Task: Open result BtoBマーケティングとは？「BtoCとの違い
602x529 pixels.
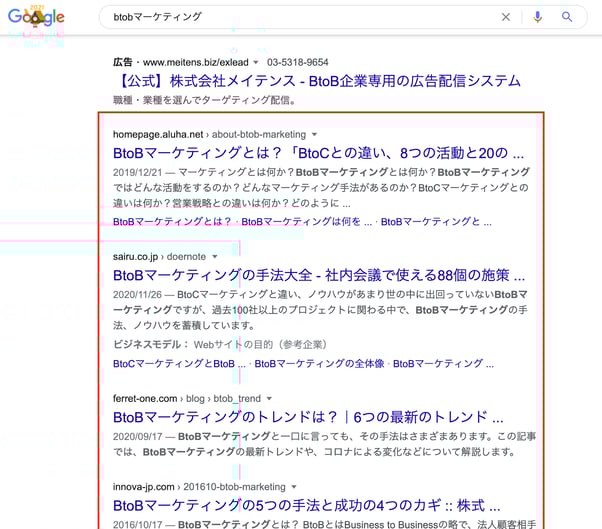Action: 318,153
